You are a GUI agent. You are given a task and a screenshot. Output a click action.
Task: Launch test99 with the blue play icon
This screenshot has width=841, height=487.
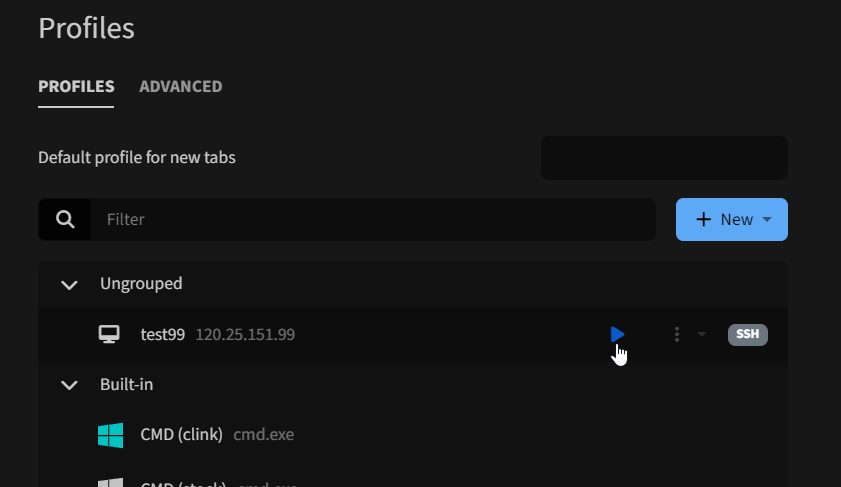(x=617, y=334)
